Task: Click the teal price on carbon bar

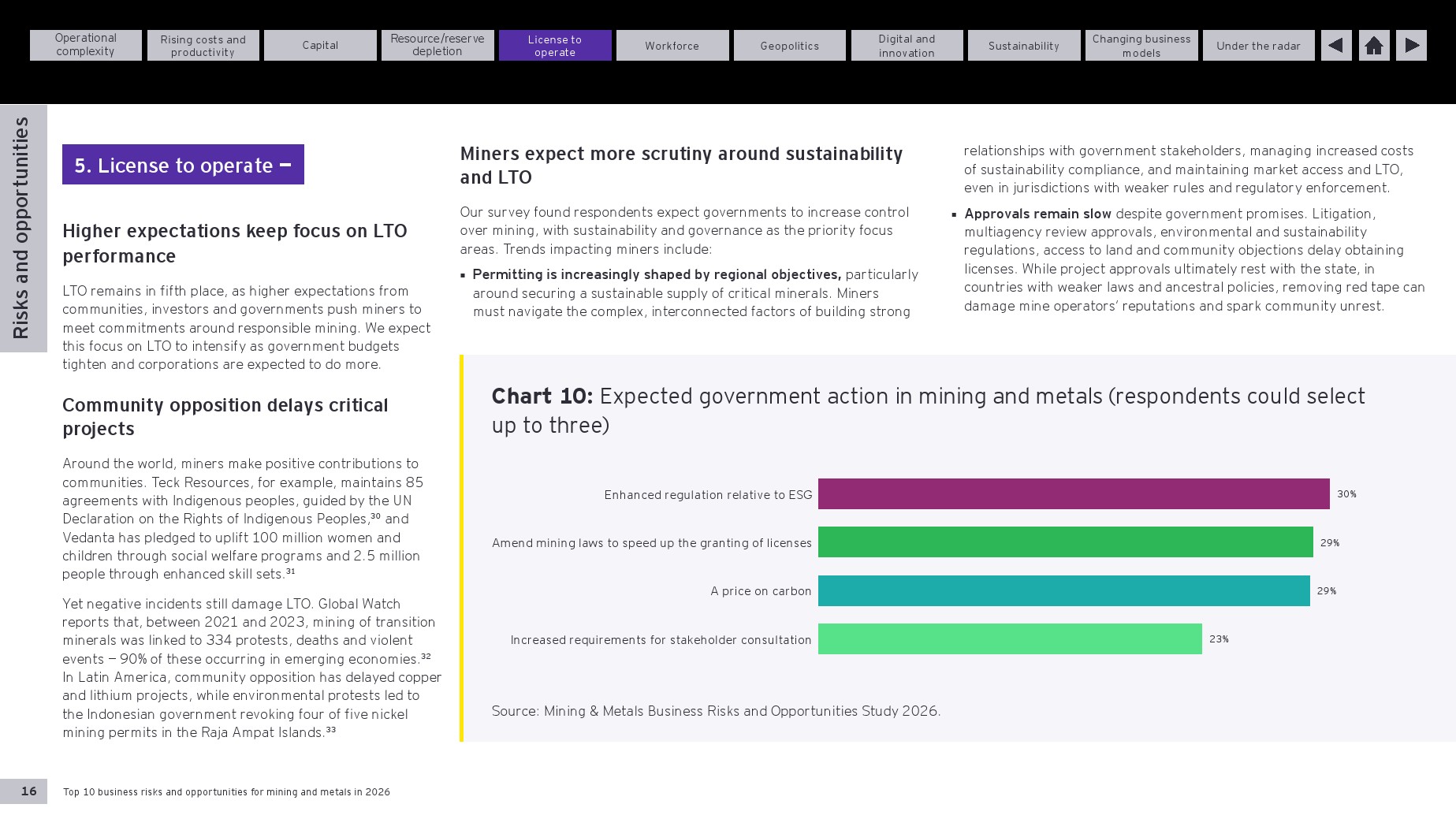Action: pyautogui.click(x=1064, y=591)
